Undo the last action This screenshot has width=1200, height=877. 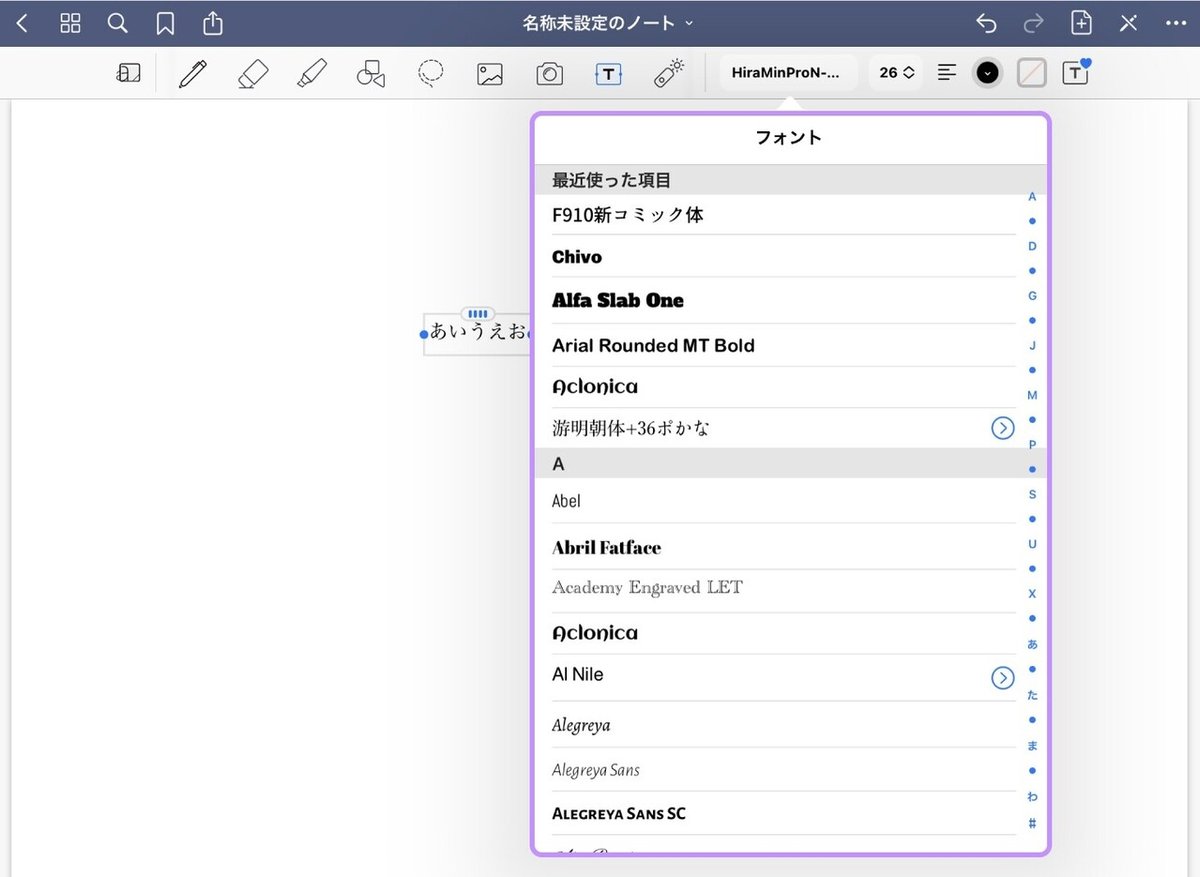tap(986, 23)
